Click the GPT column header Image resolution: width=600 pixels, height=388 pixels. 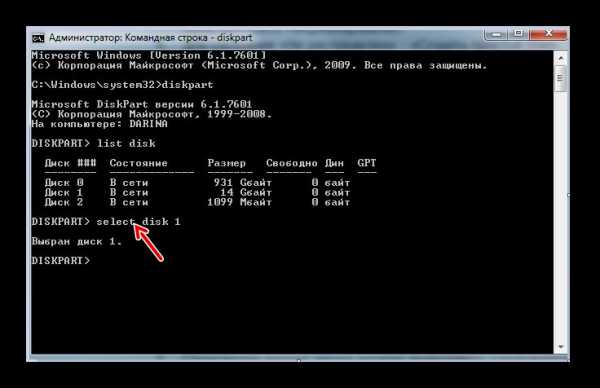click(367, 163)
